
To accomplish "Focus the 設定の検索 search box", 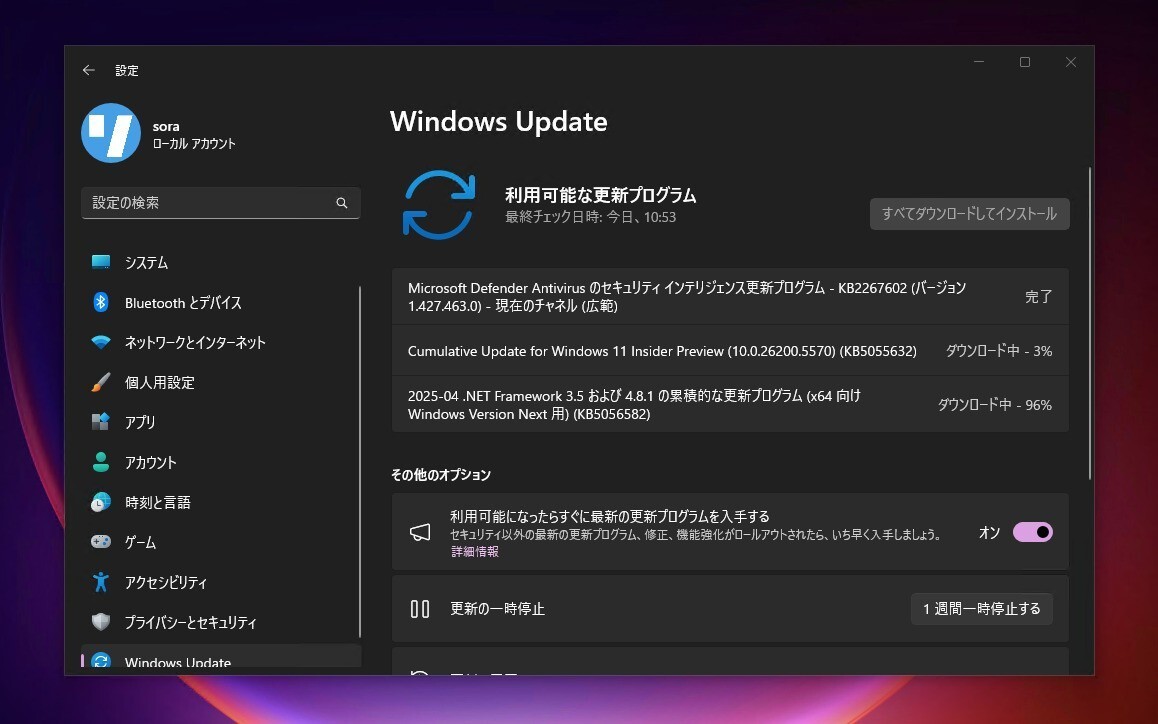I will tap(220, 203).
